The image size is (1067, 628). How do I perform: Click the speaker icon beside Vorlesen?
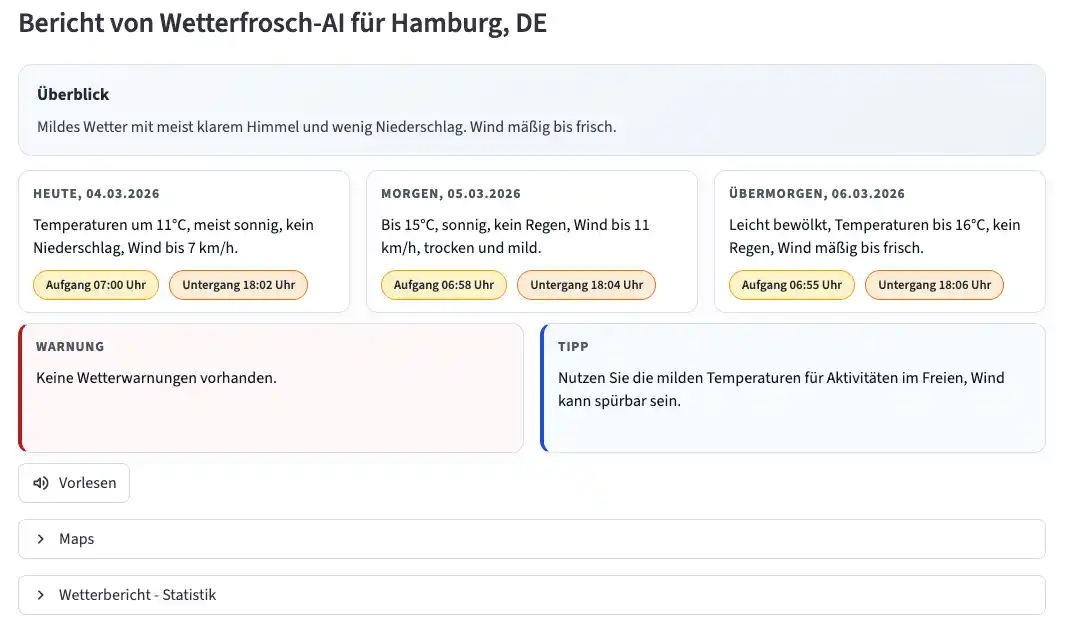tap(41, 483)
